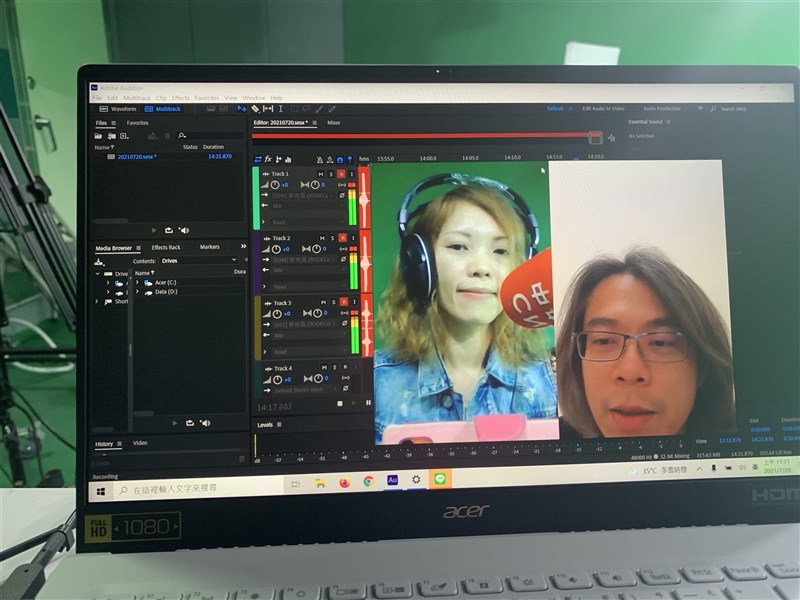
Task: Solo Track 1
Action: (331, 174)
